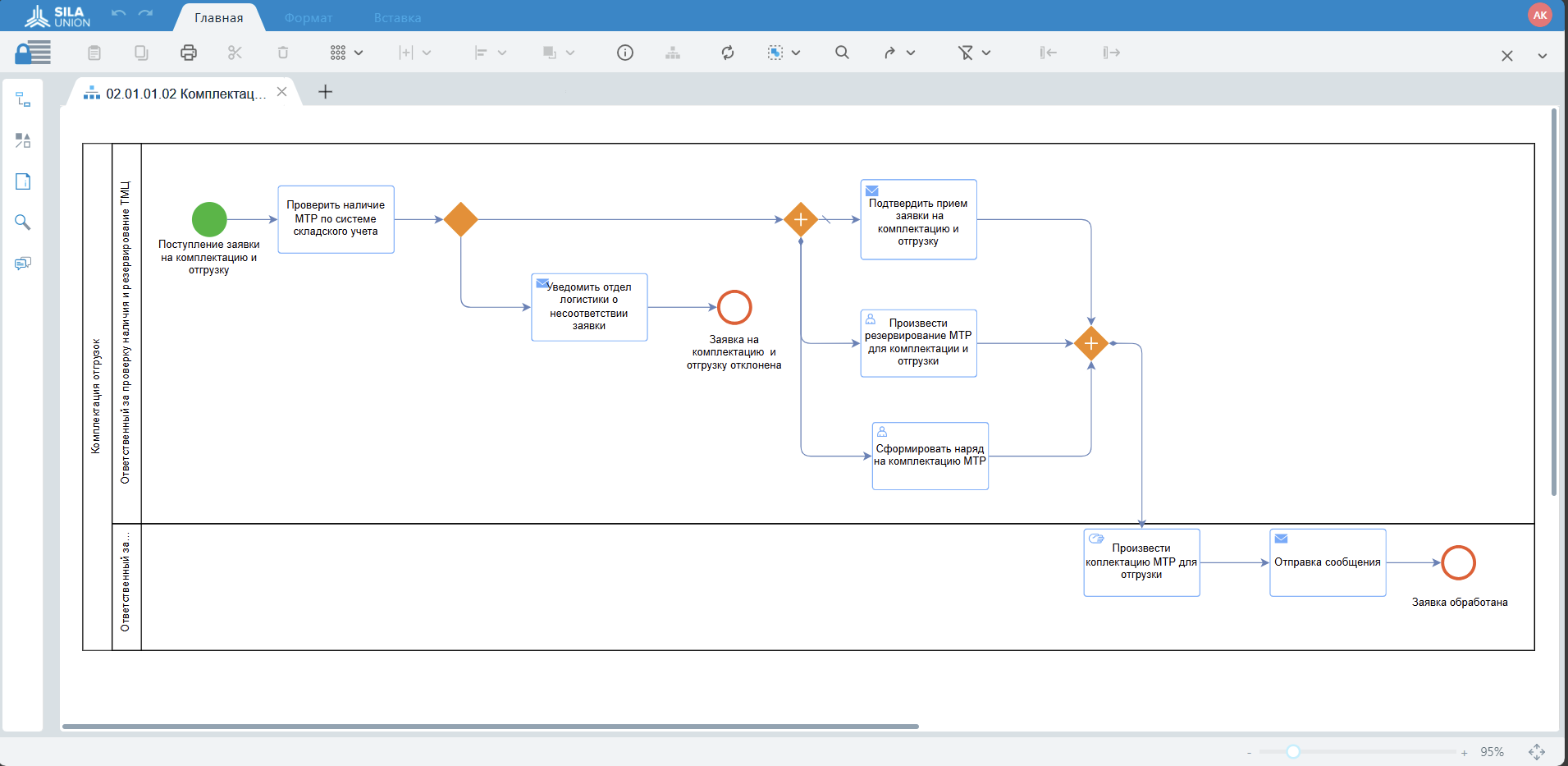Click the search magnifier in the toolbar

click(x=842, y=53)
